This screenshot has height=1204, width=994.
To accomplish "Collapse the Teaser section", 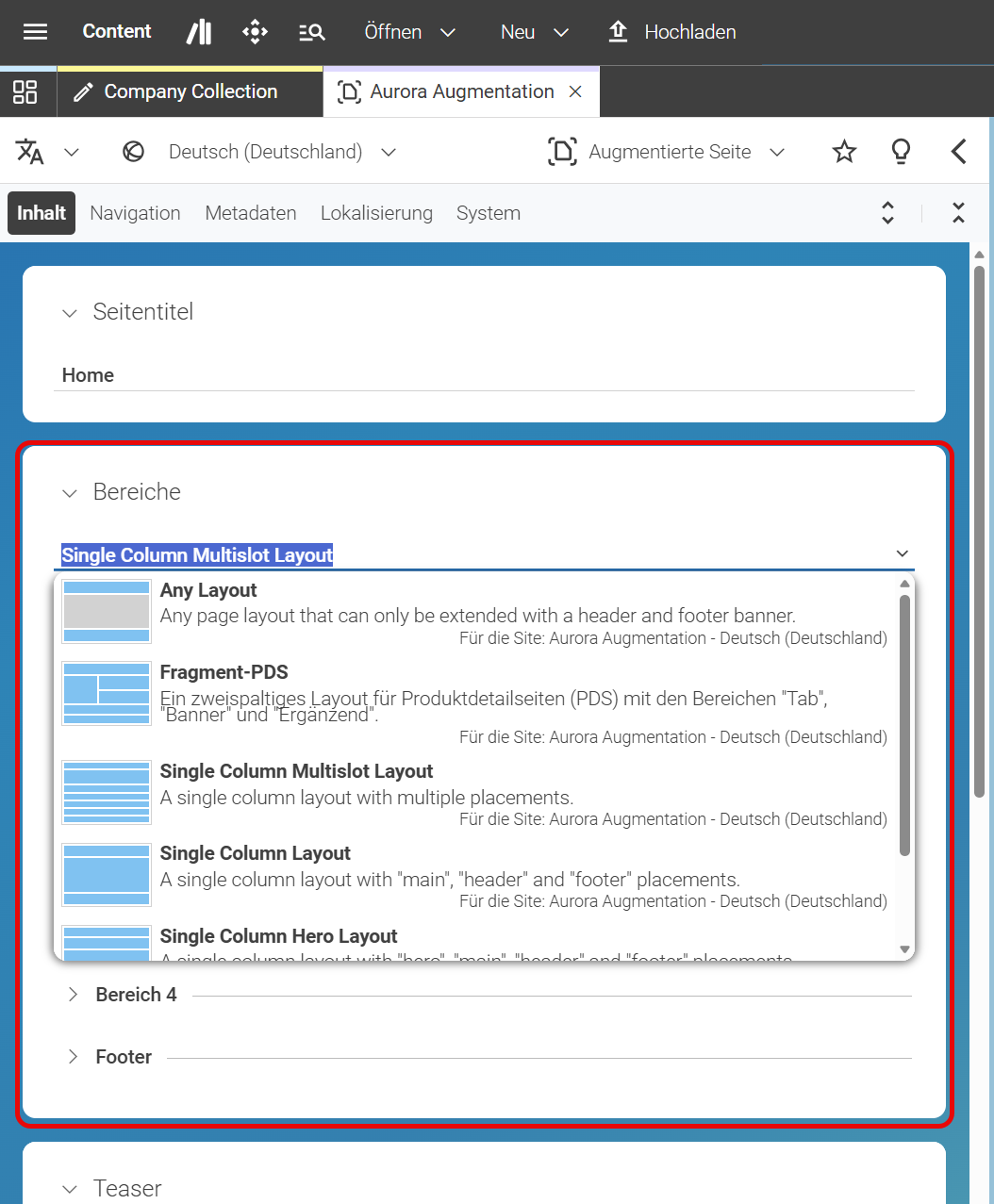I will coord(70,1190).
